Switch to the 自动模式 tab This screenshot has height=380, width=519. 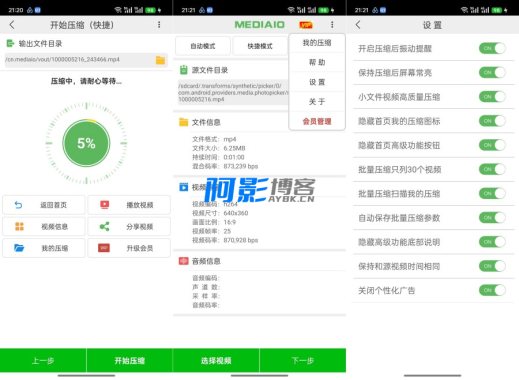pyautogui.click(x=203, y=46)
